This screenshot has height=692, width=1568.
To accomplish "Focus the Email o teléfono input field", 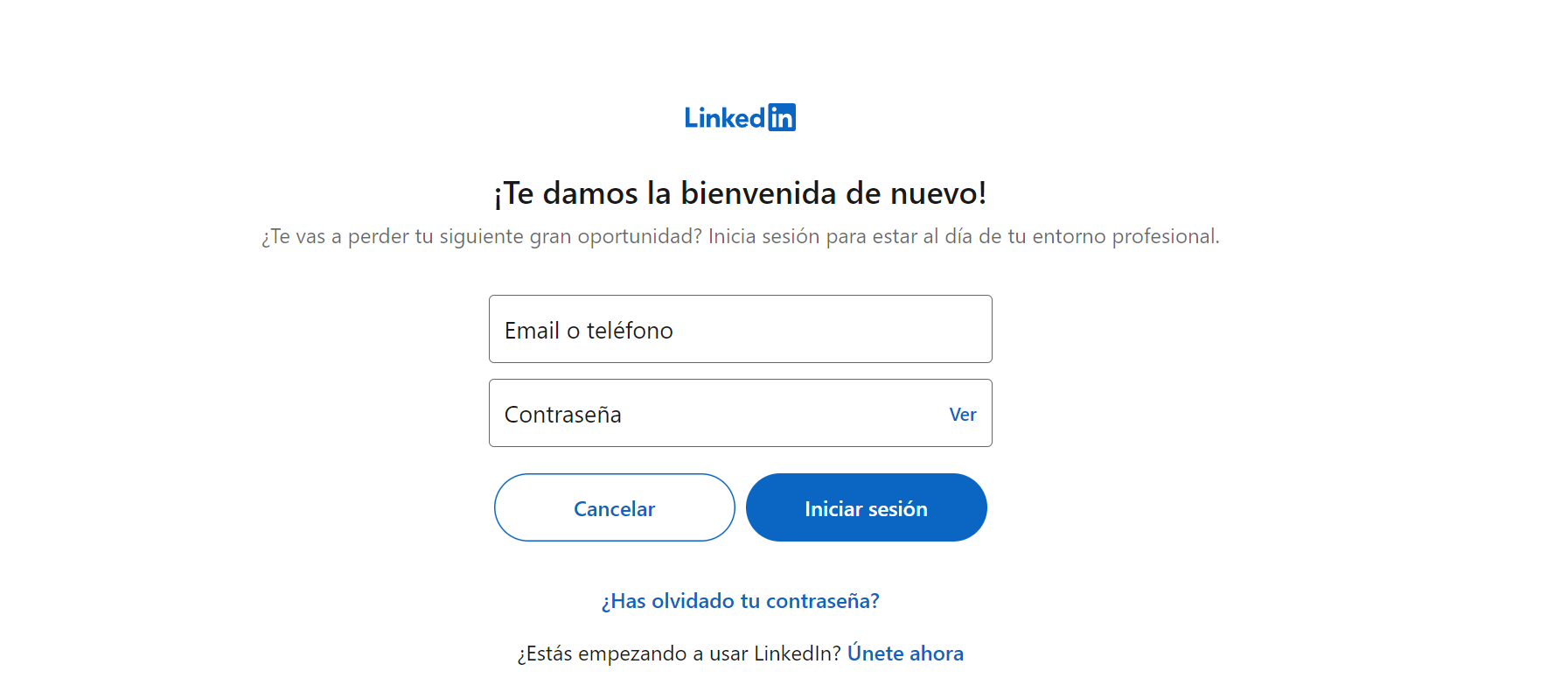I will coord(740,329).
